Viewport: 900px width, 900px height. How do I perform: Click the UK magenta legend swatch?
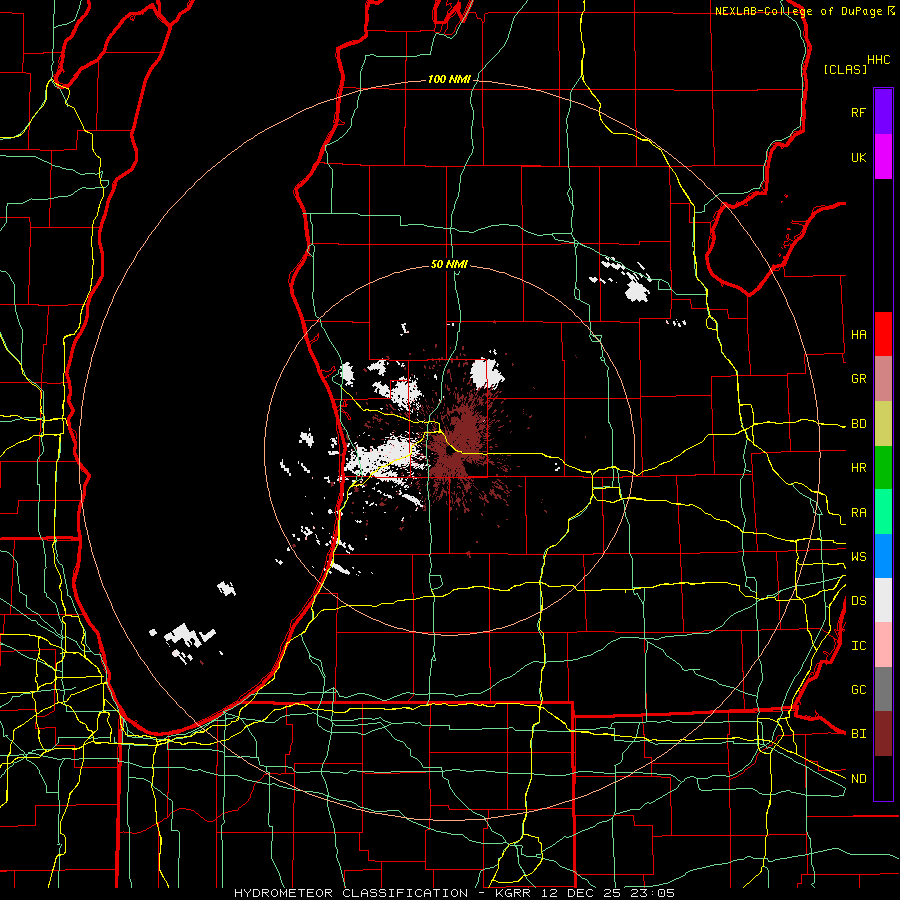[x=883, y=157]
